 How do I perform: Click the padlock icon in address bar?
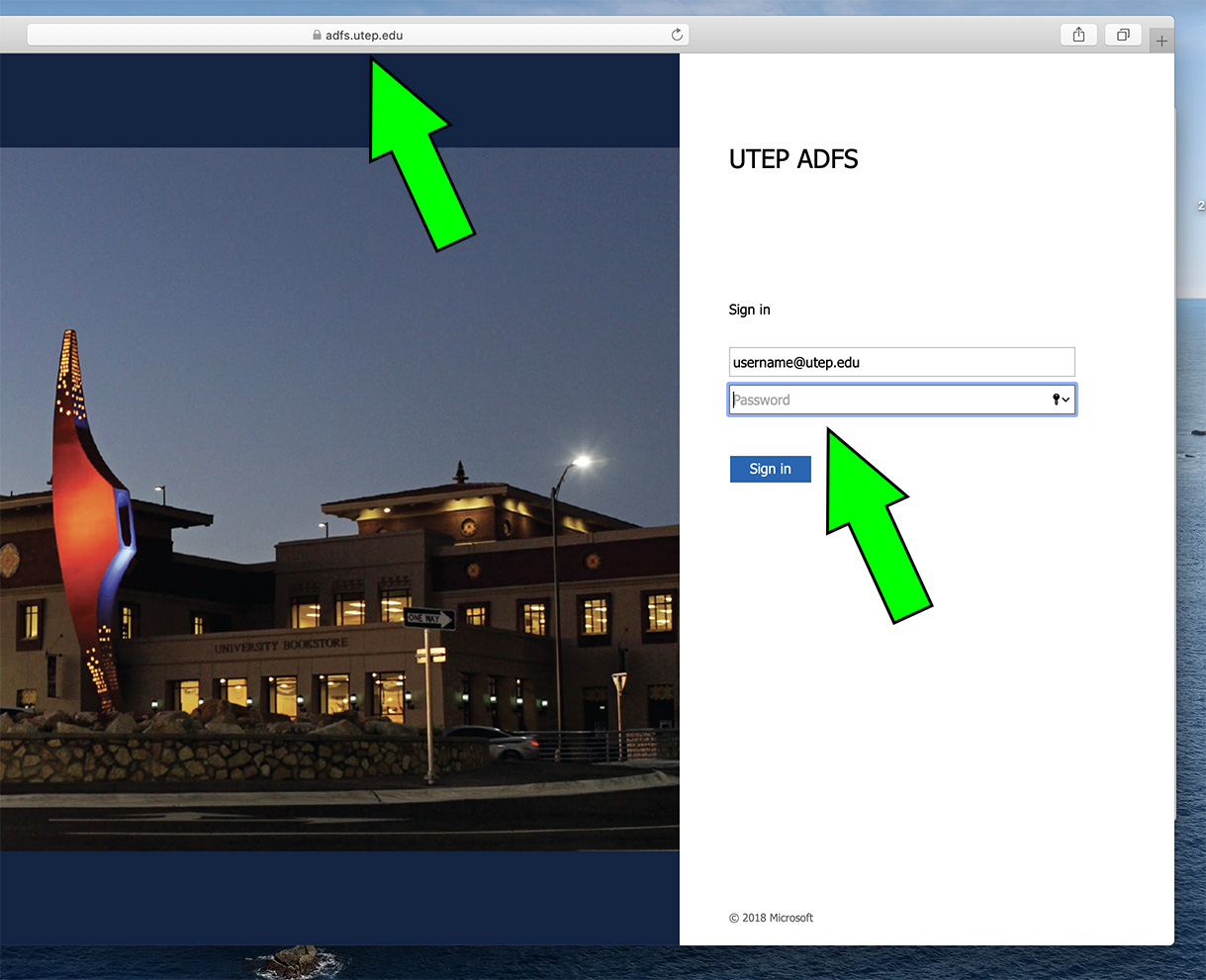coord(317,35)
